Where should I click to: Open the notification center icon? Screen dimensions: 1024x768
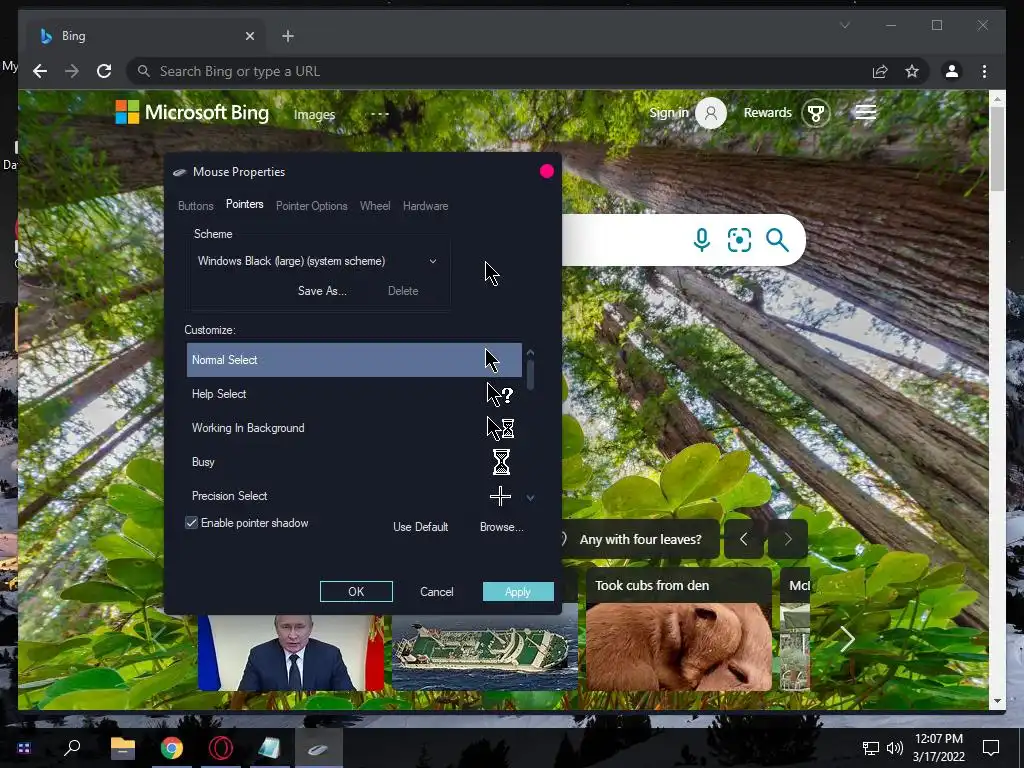click(991, 747)
